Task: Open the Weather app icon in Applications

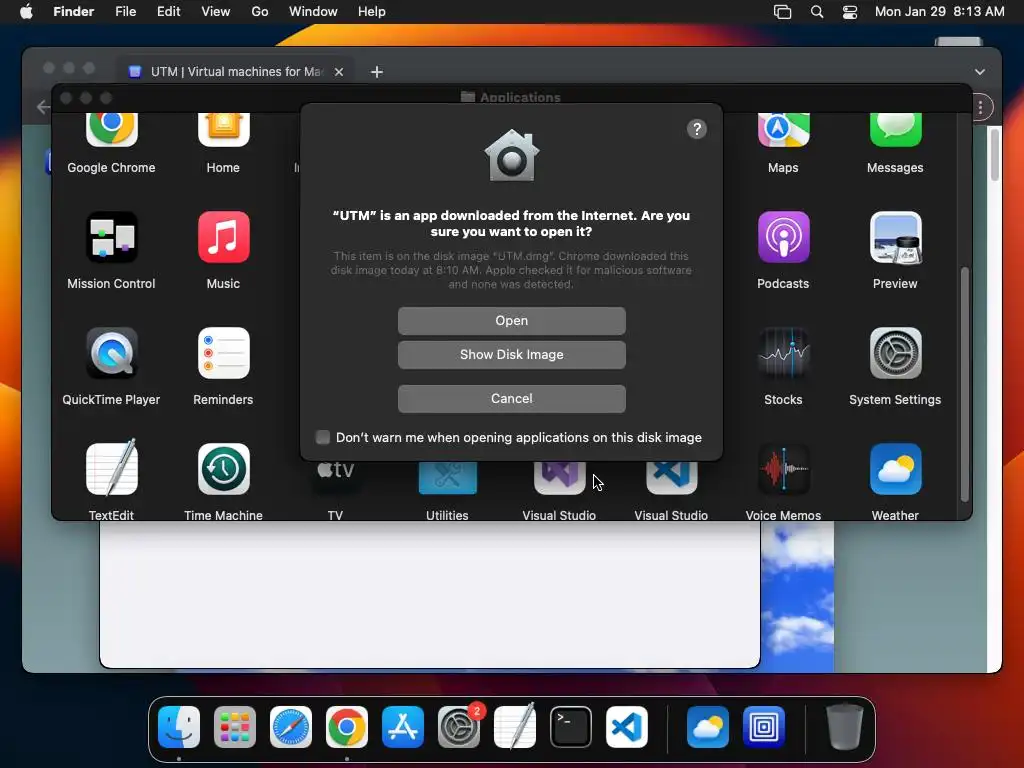Action: click(895, 469)
